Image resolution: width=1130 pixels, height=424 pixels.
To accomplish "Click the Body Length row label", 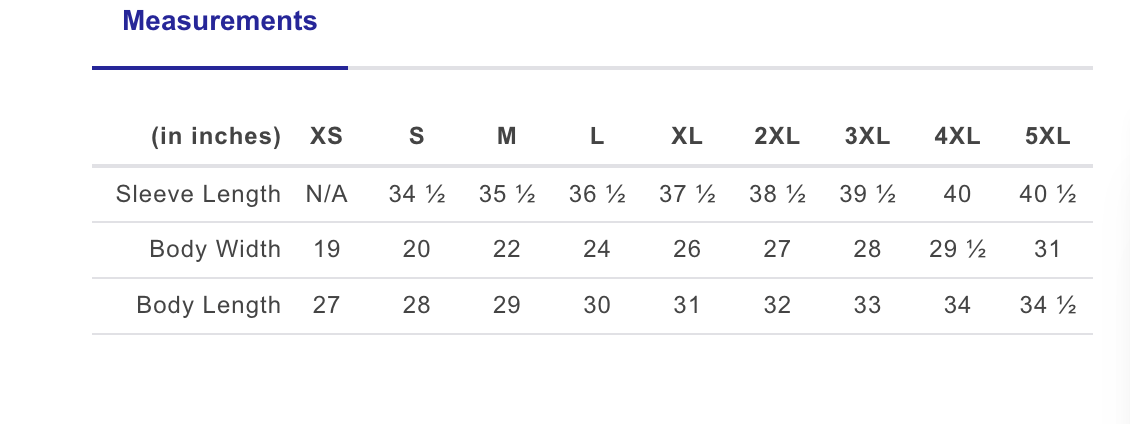I will 209,305.
